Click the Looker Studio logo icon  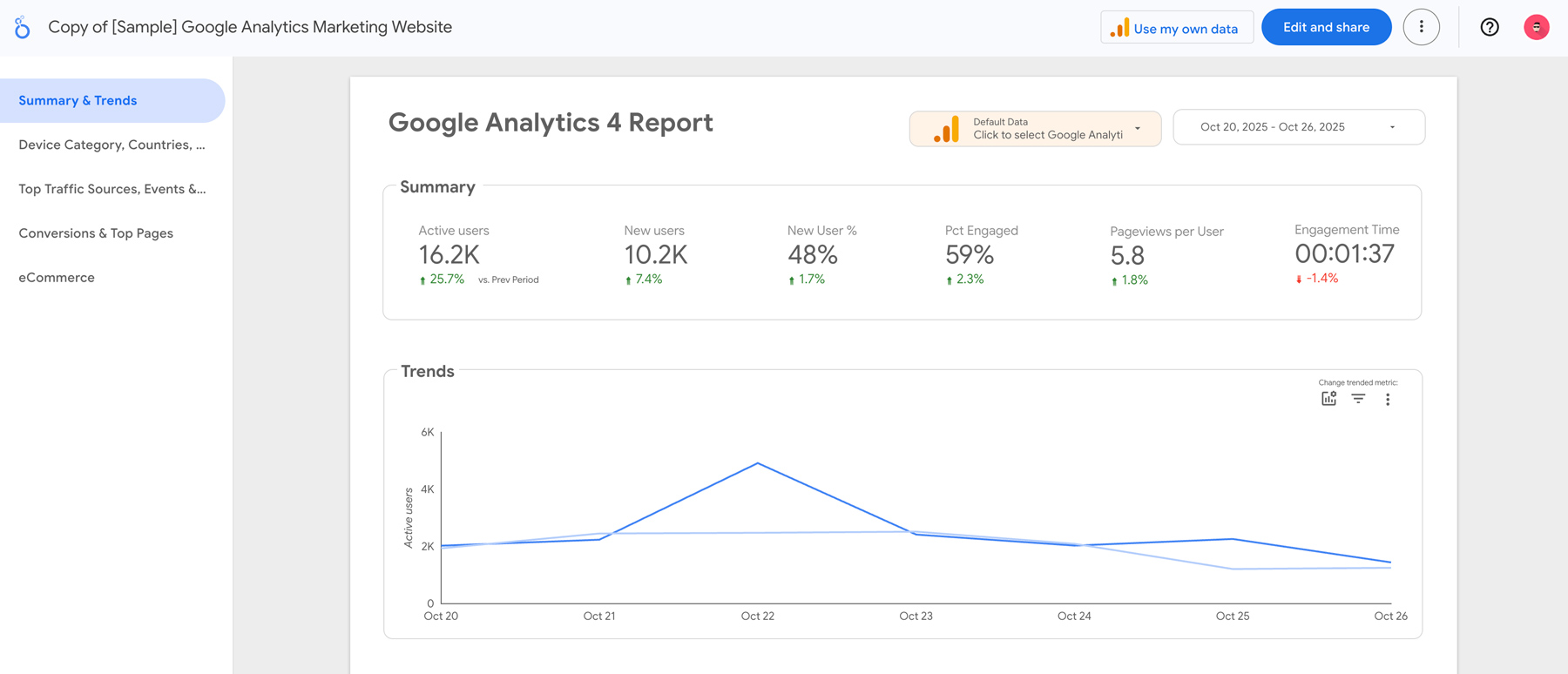23,28
